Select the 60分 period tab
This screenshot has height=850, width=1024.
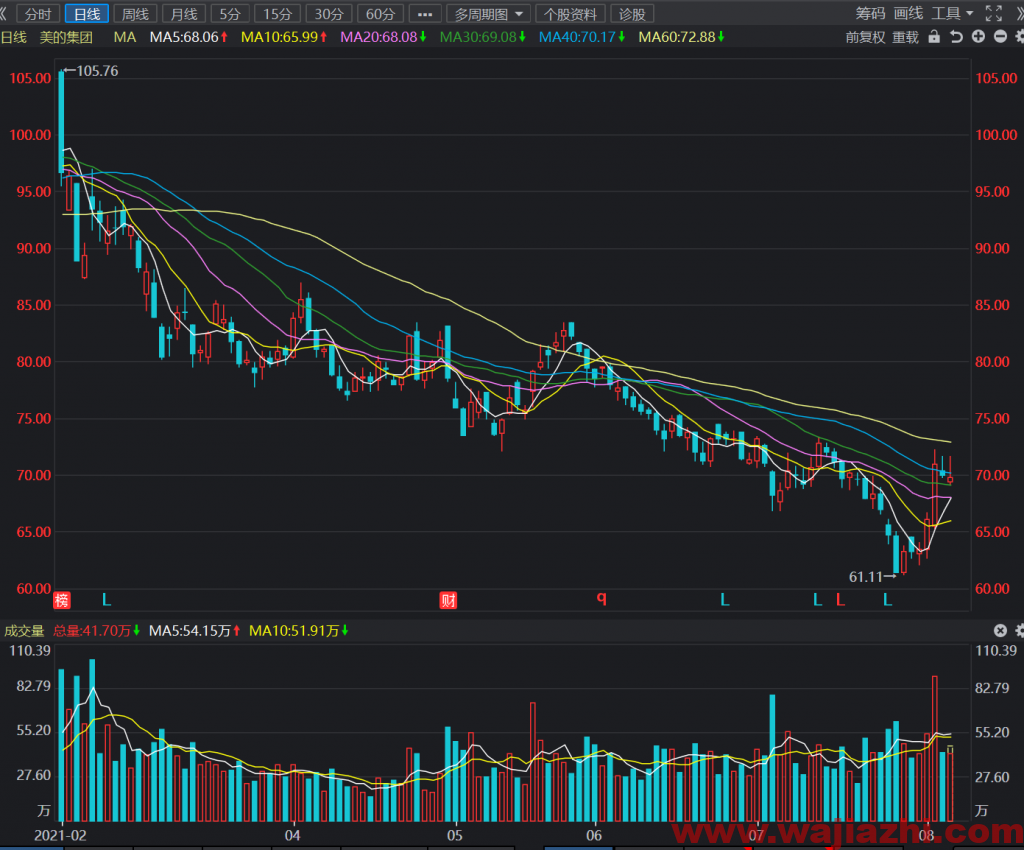[380, 14]
